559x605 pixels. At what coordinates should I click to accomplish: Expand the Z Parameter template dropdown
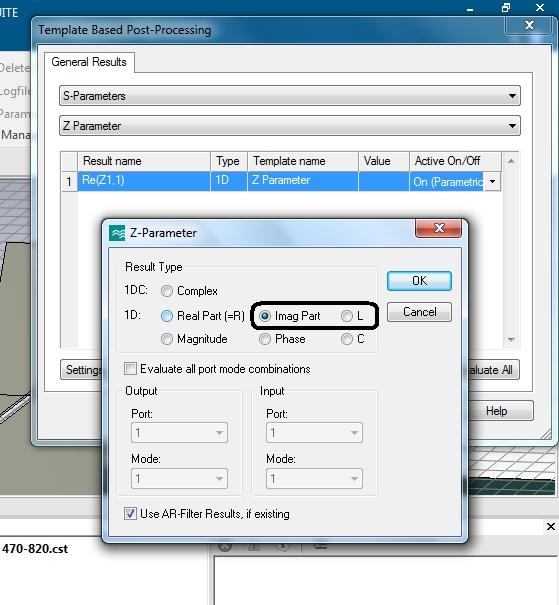pos(290,126)
